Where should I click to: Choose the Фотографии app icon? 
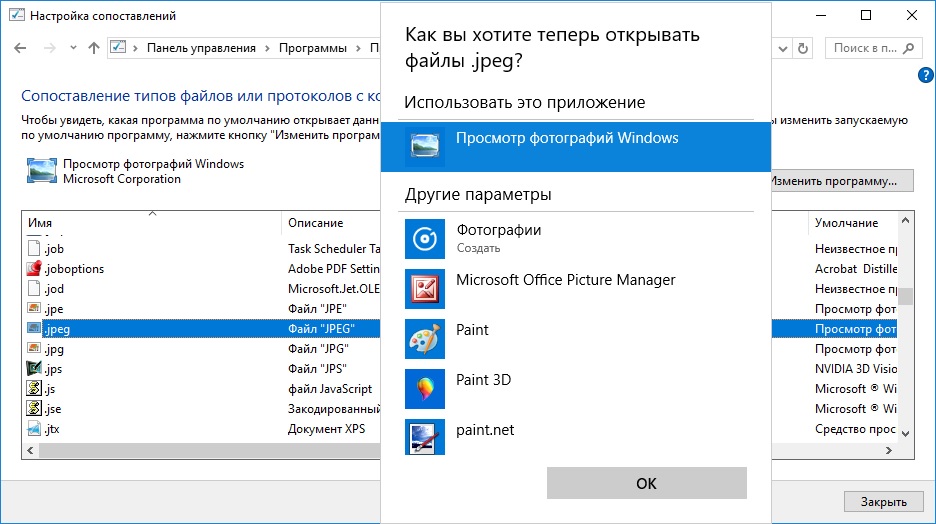[424, 239]
